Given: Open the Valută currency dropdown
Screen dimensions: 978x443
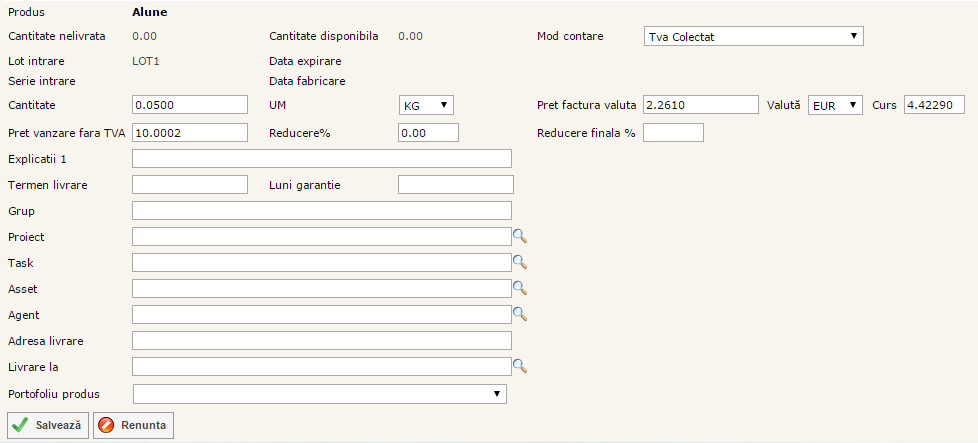Looking at the screenshot, I should pos(834,105).
